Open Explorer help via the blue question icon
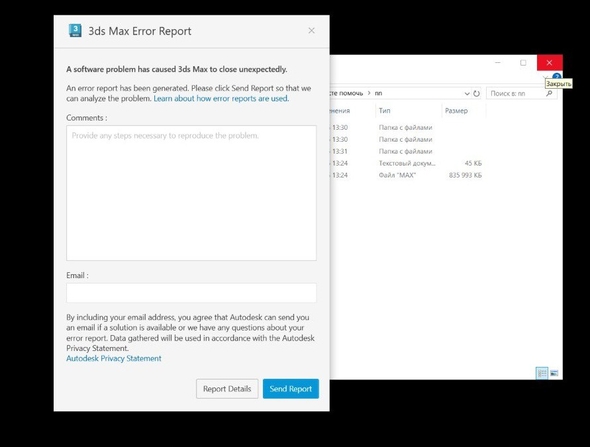 [x=557, y=76]
